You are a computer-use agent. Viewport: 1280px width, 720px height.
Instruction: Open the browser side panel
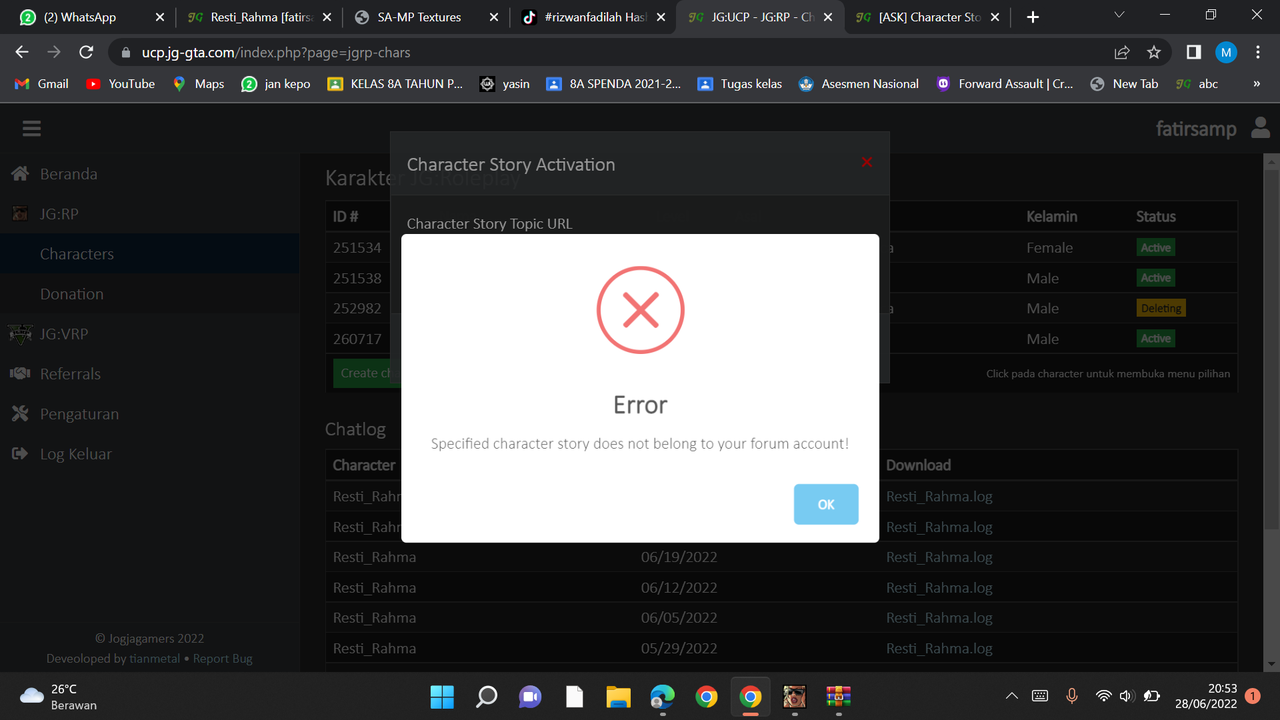coord(1194,52)
